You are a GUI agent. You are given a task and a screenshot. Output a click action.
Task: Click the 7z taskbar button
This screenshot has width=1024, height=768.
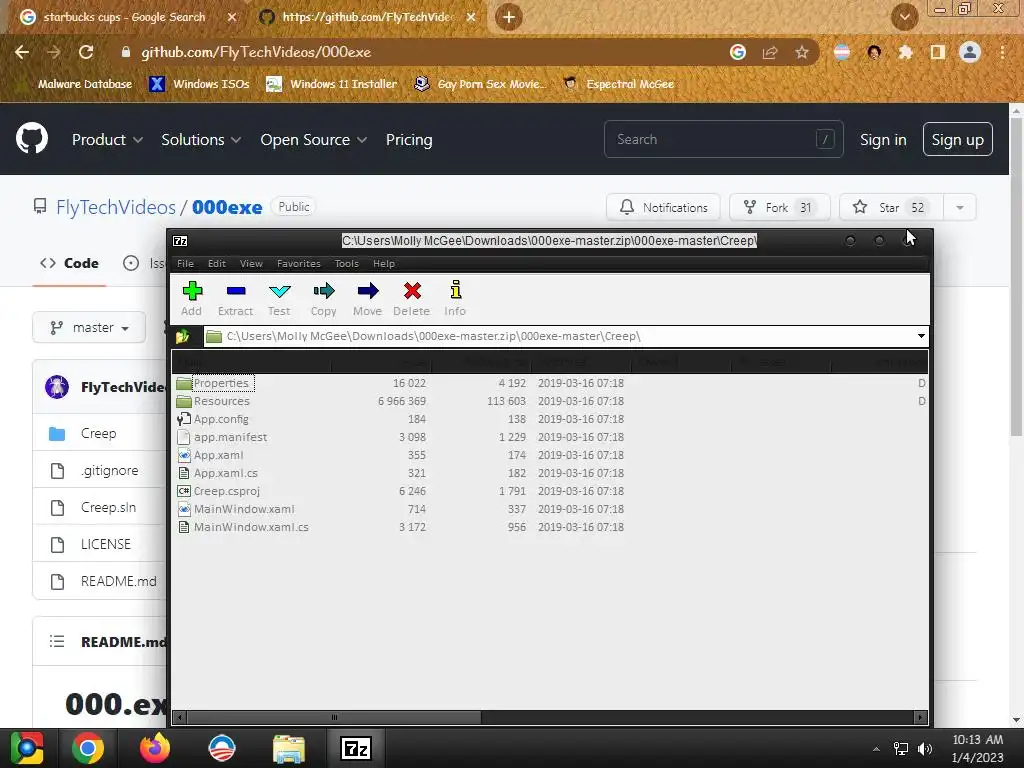[356, 748]
